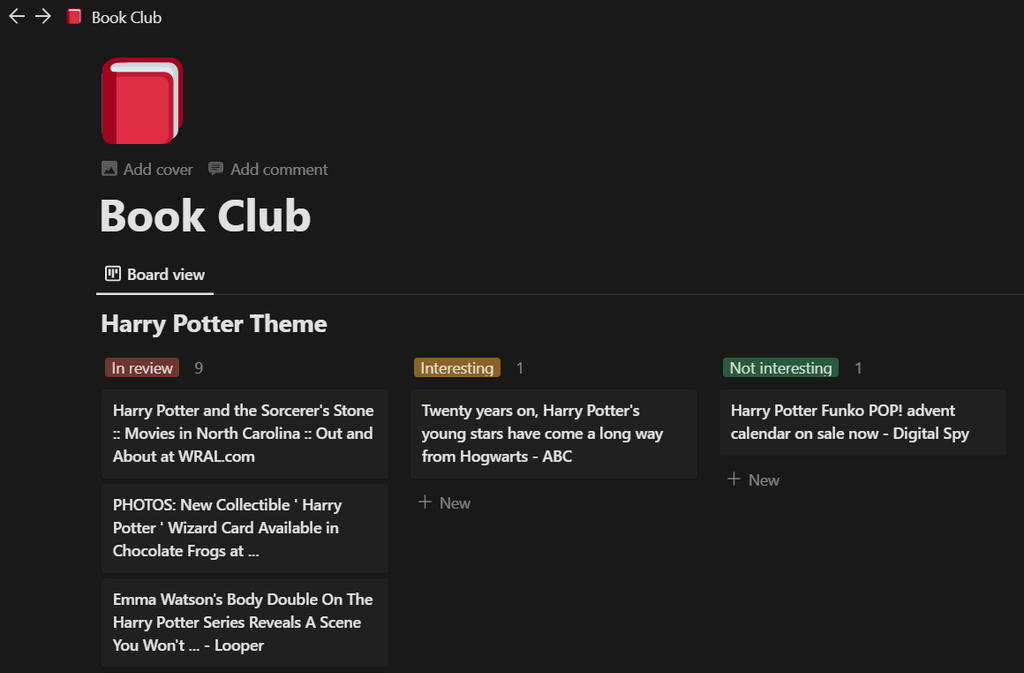
Task: Open the Chocolate Frogs Wizard Card article
Action: point(244,528)
